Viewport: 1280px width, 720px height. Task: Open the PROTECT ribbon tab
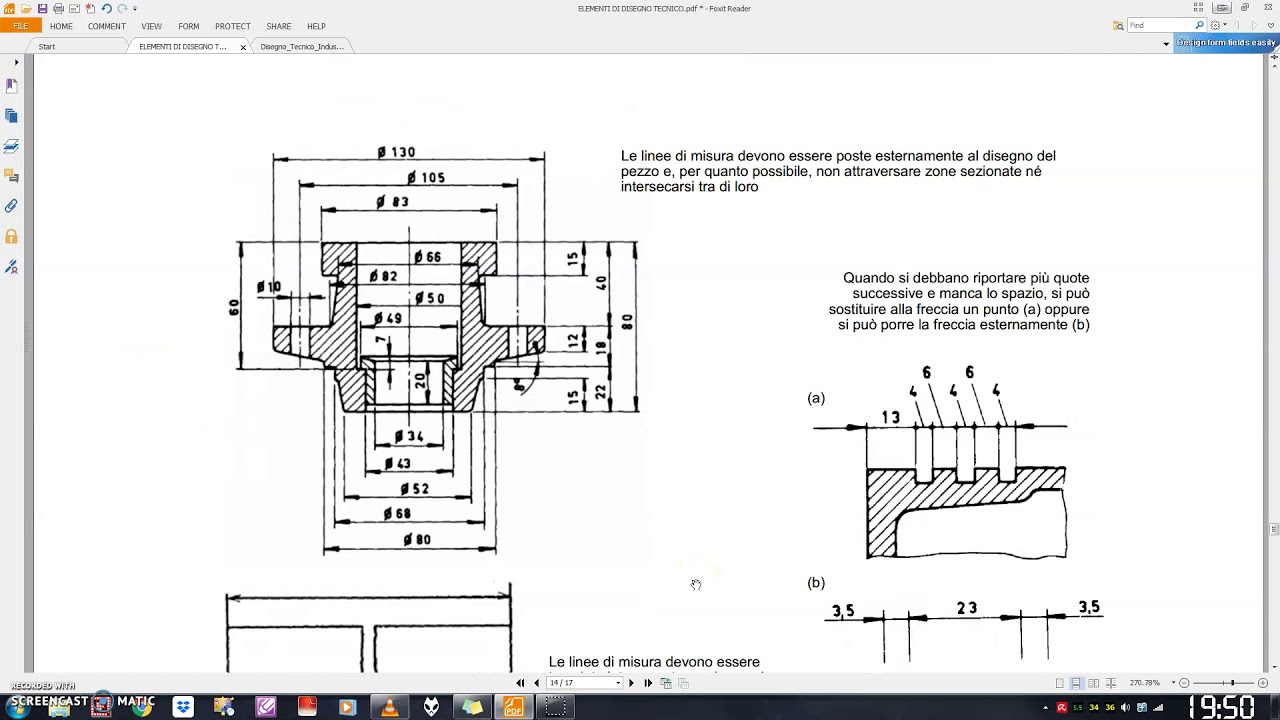tap(233, 26)
